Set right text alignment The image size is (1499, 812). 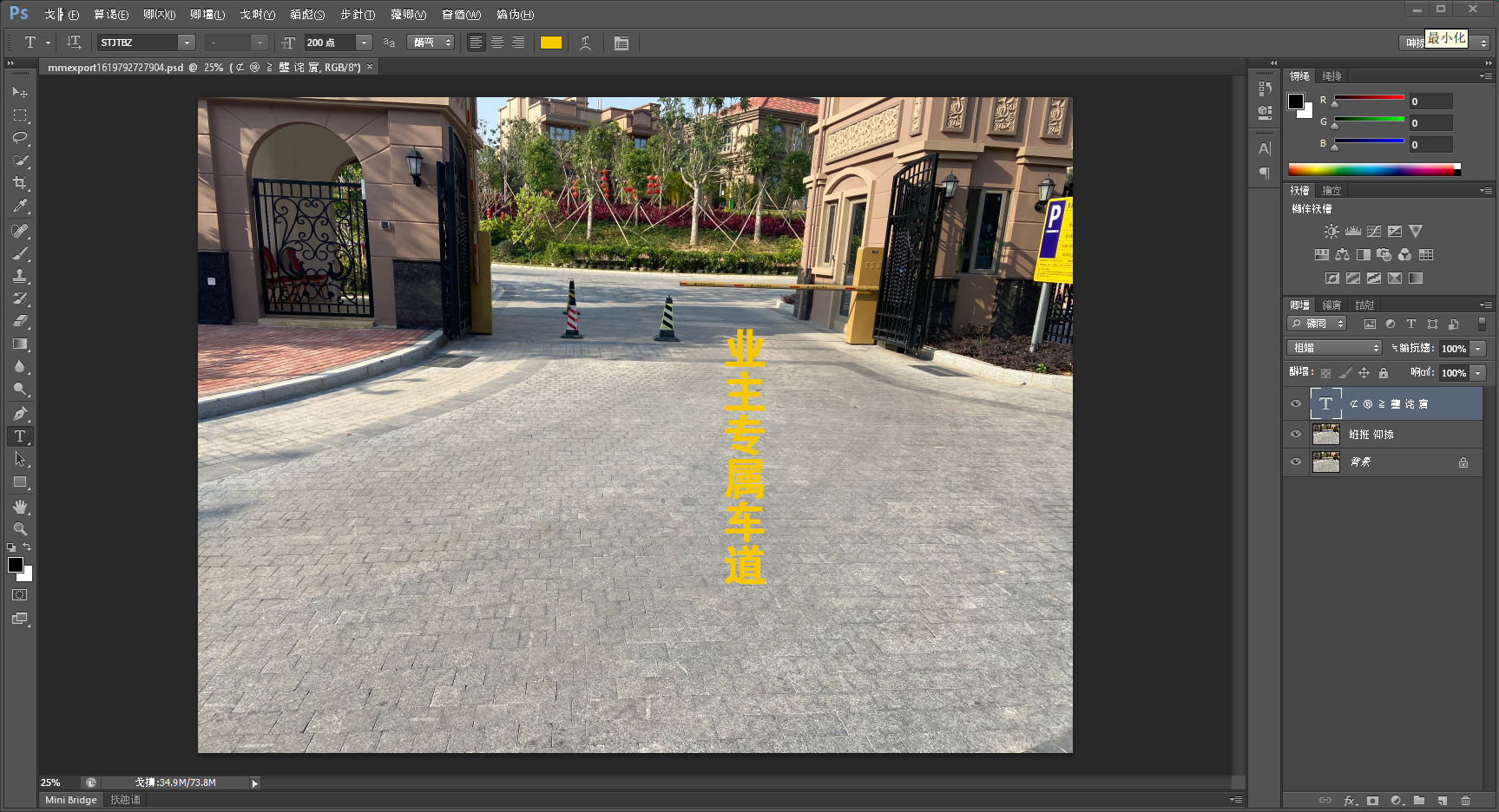click(518, 43)
